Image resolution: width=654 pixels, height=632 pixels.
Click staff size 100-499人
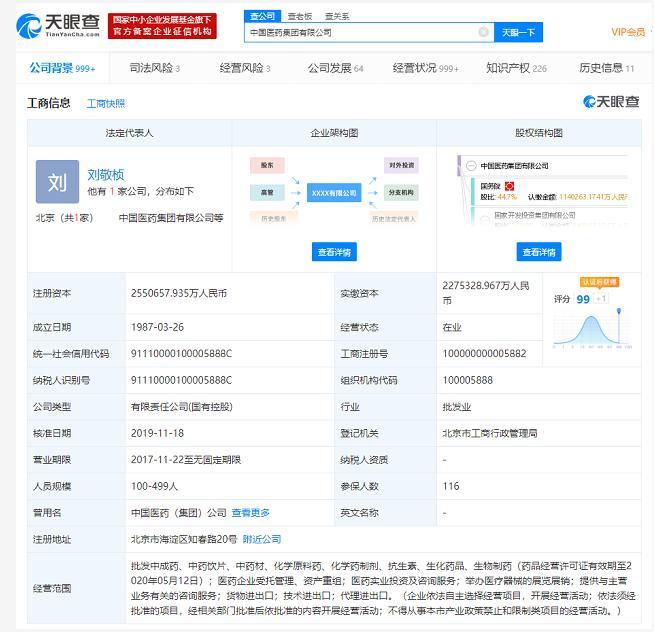(x=154, y=486)
